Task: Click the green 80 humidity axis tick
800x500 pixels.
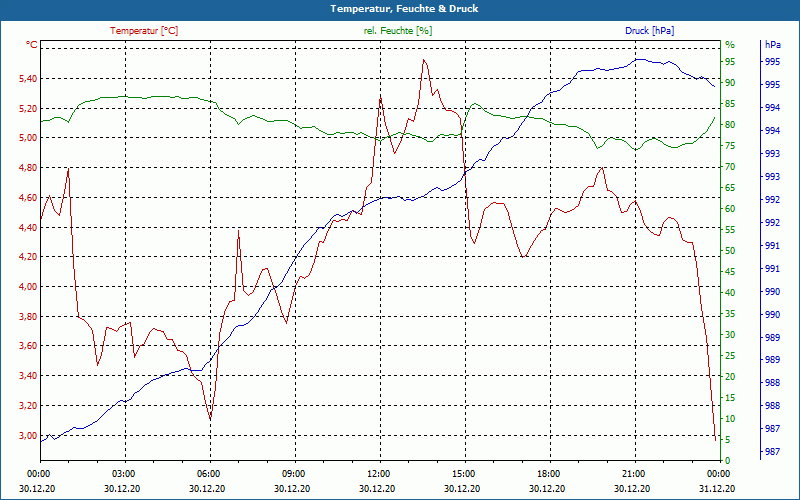Action: click(730, 125)
